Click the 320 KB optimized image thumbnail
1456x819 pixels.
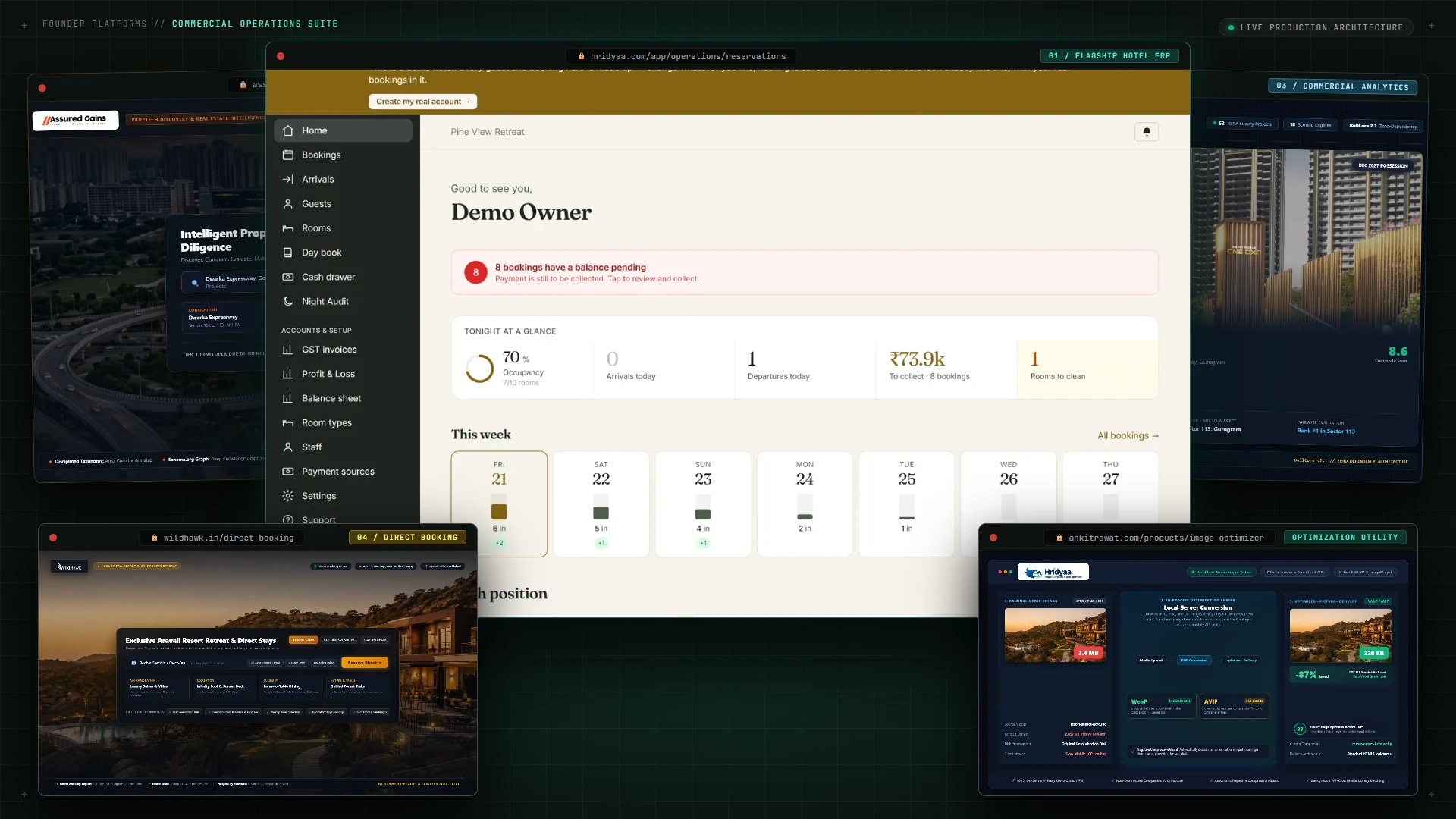click(x=1340, y=635)
